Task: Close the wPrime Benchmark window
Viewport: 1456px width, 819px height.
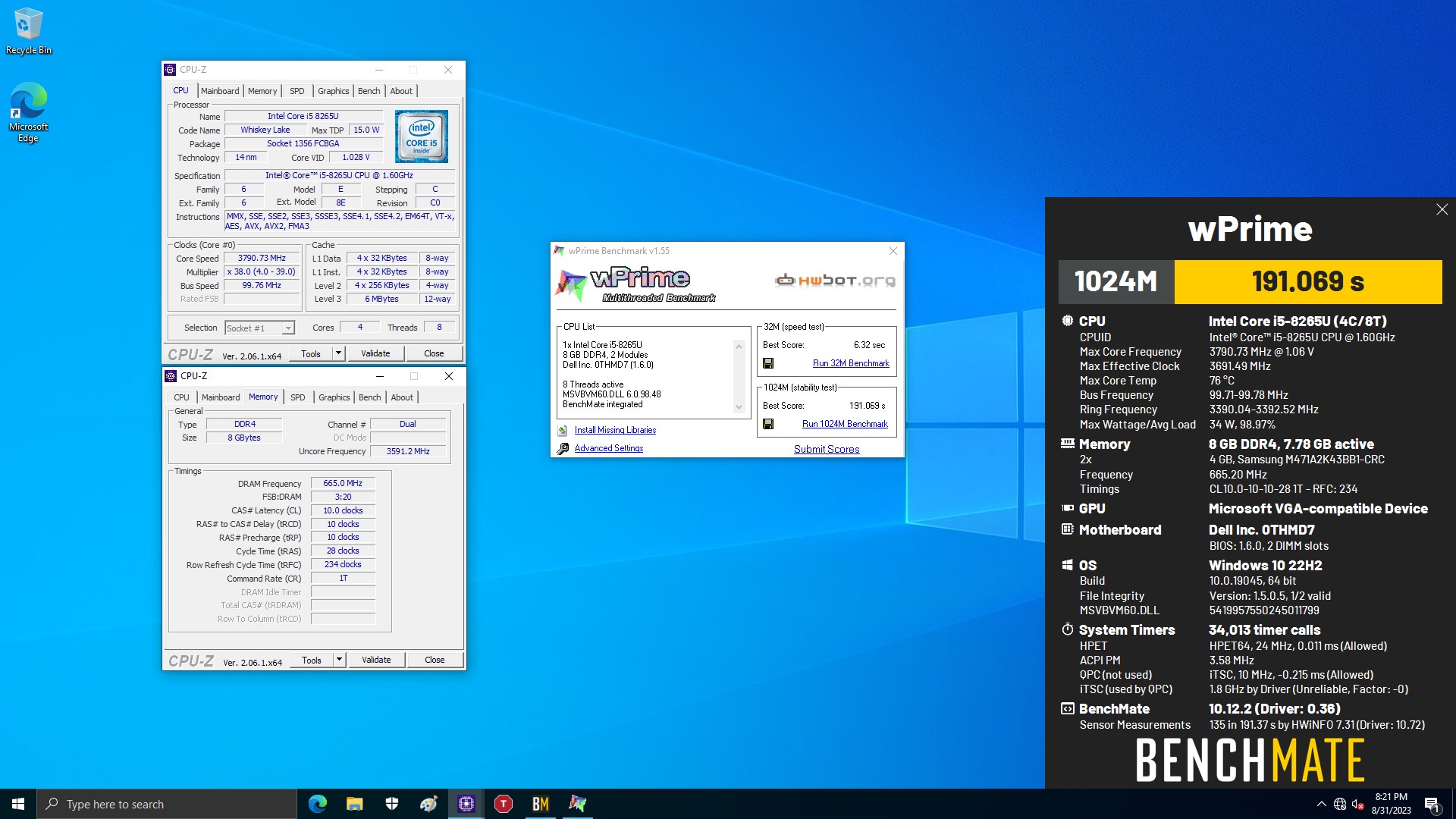Action: (893, 251)
